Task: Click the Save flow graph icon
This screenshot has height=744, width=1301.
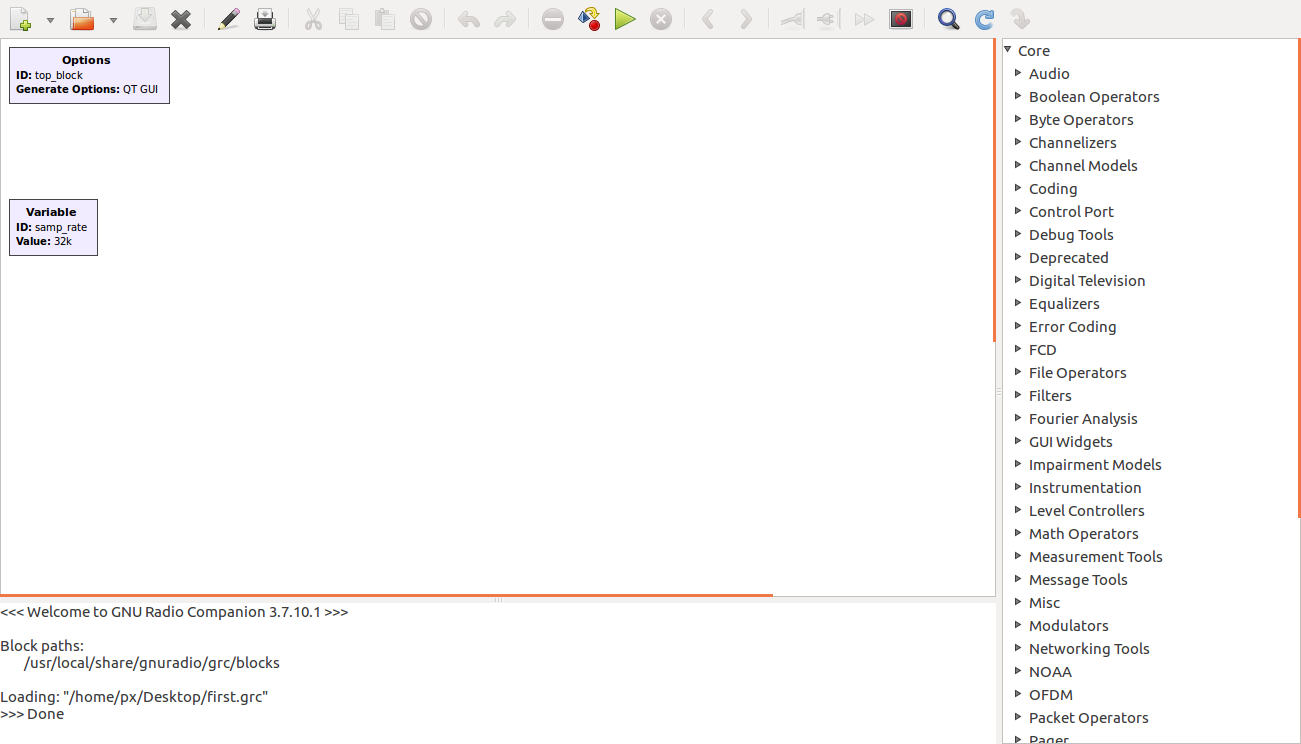Action: (x=145, y=19)
